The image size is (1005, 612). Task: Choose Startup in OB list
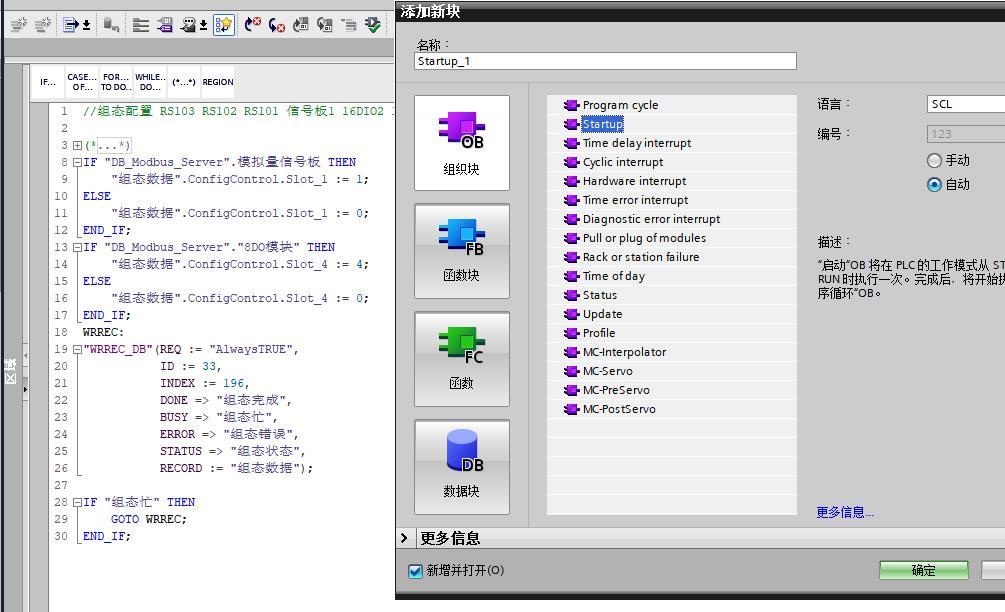[x=672, y=124]
